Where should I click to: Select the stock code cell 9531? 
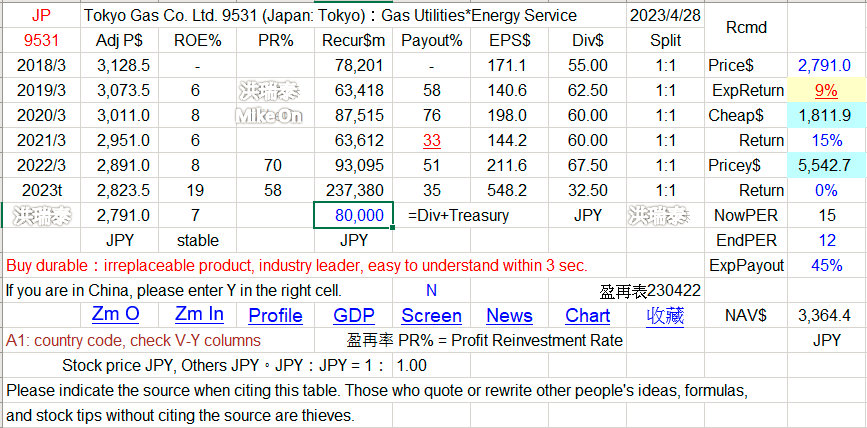[x=41, y=40]
